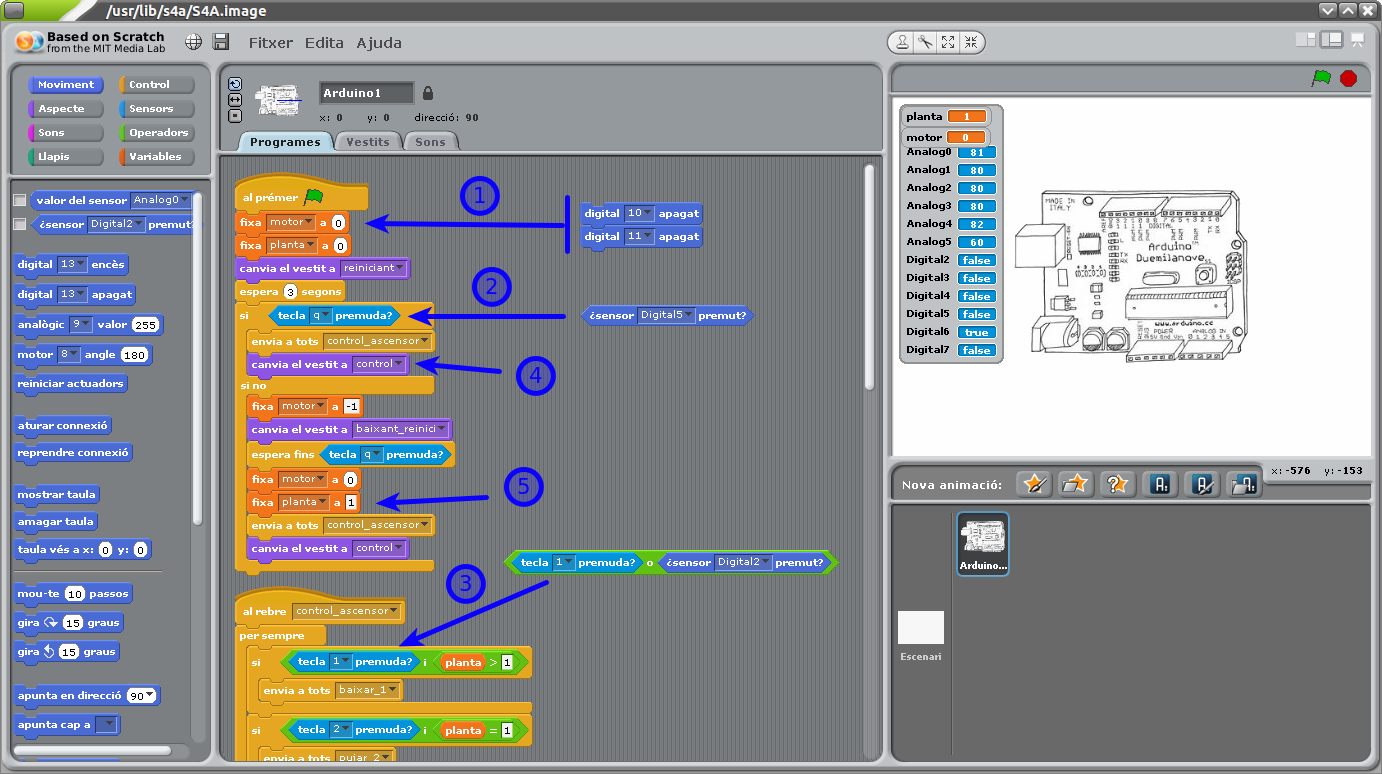
Task: Add a new Arduino object (plain board icon)
Action: (1161, 484)
